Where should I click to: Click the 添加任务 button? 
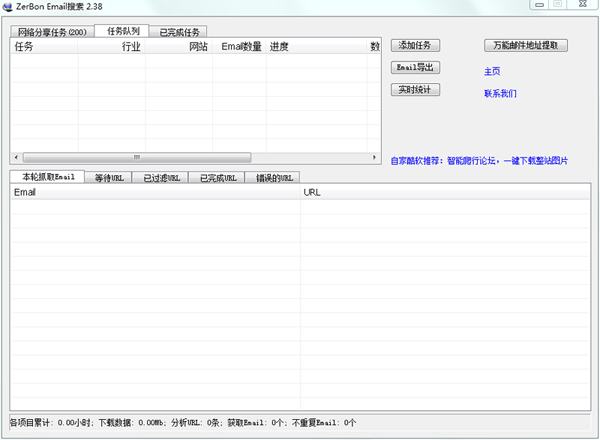tap(414, 46)
